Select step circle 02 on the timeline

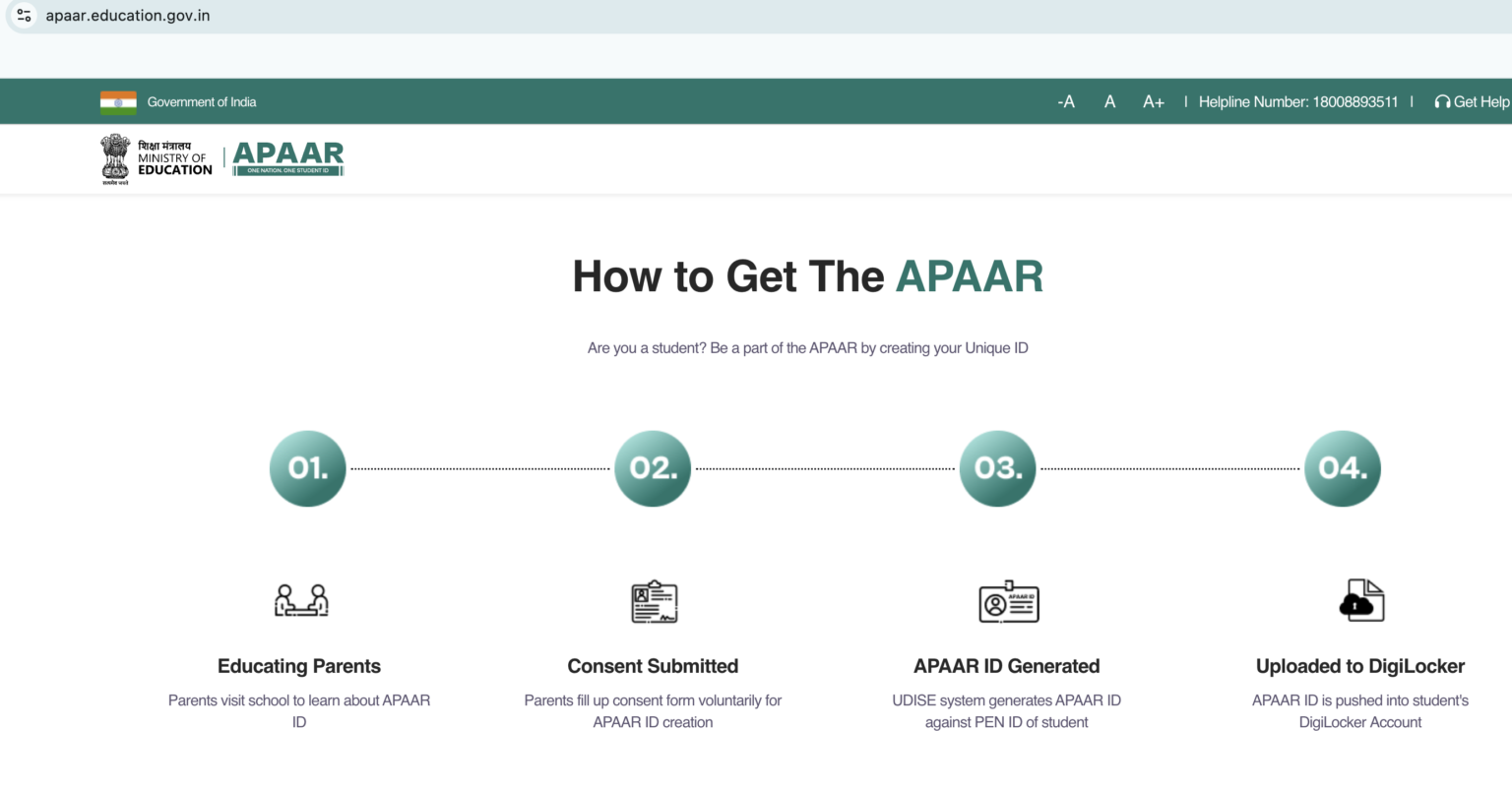(653, 468)
